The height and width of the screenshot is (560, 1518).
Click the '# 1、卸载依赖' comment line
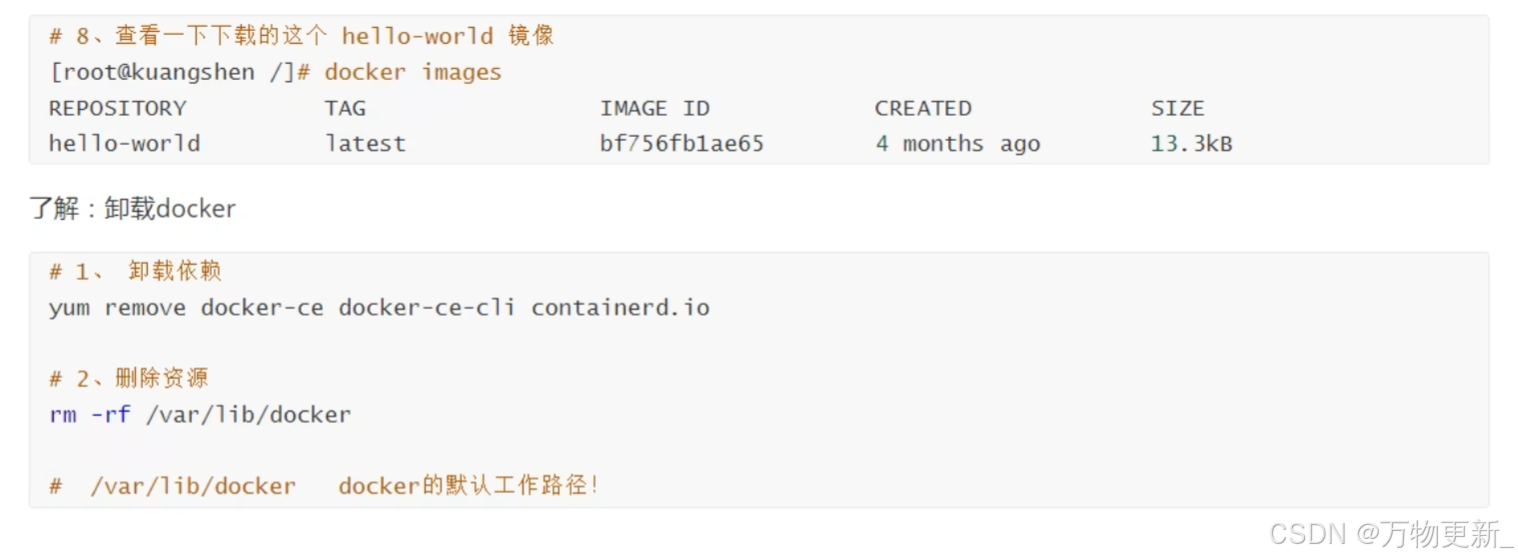[135, 272]
